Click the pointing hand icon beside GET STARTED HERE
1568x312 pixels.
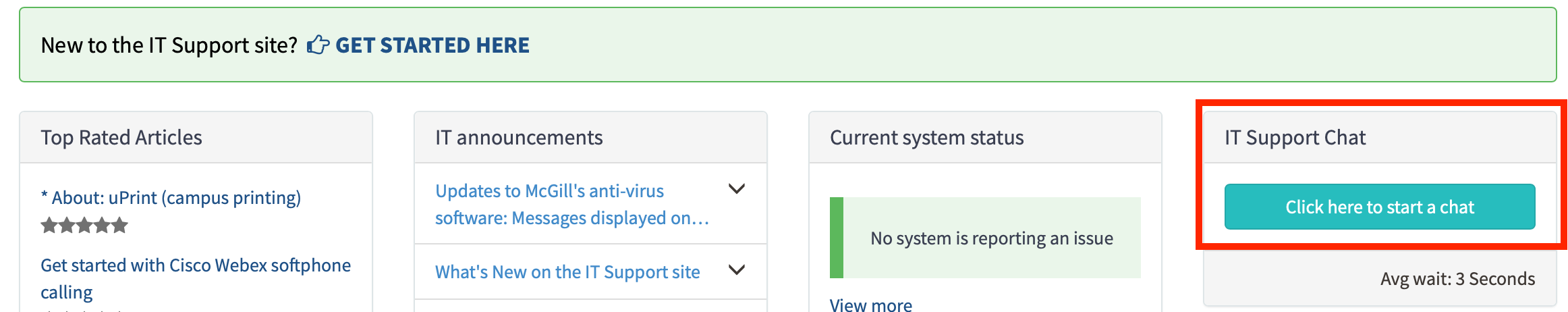point(318,45)
